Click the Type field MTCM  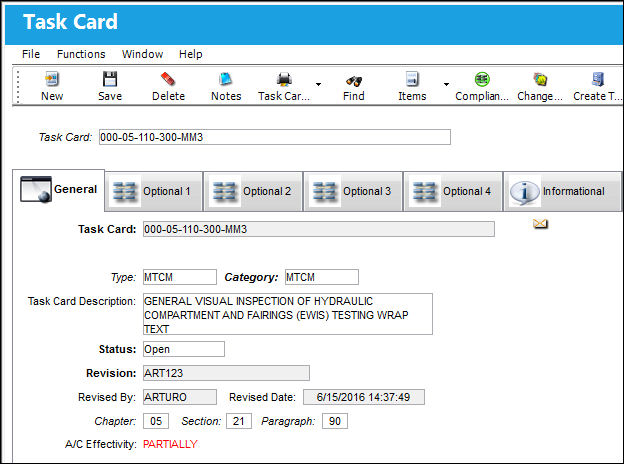click(x=180, y=277)
